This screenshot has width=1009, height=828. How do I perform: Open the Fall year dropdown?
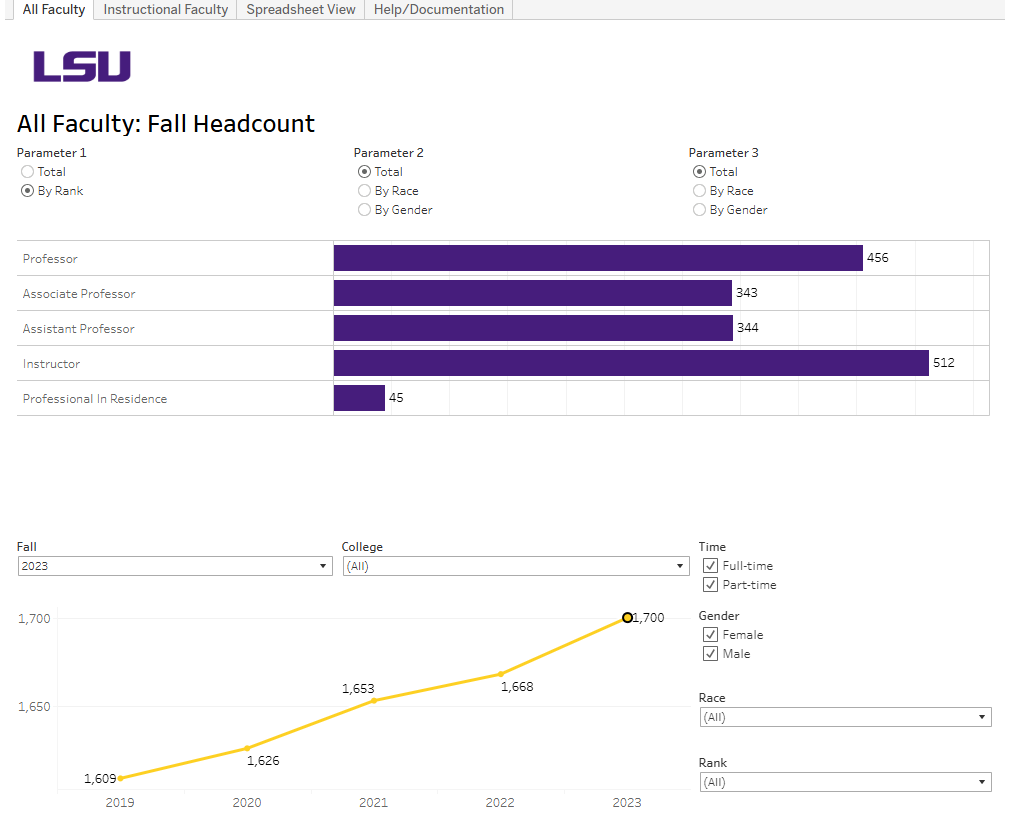tap(322, 565)
